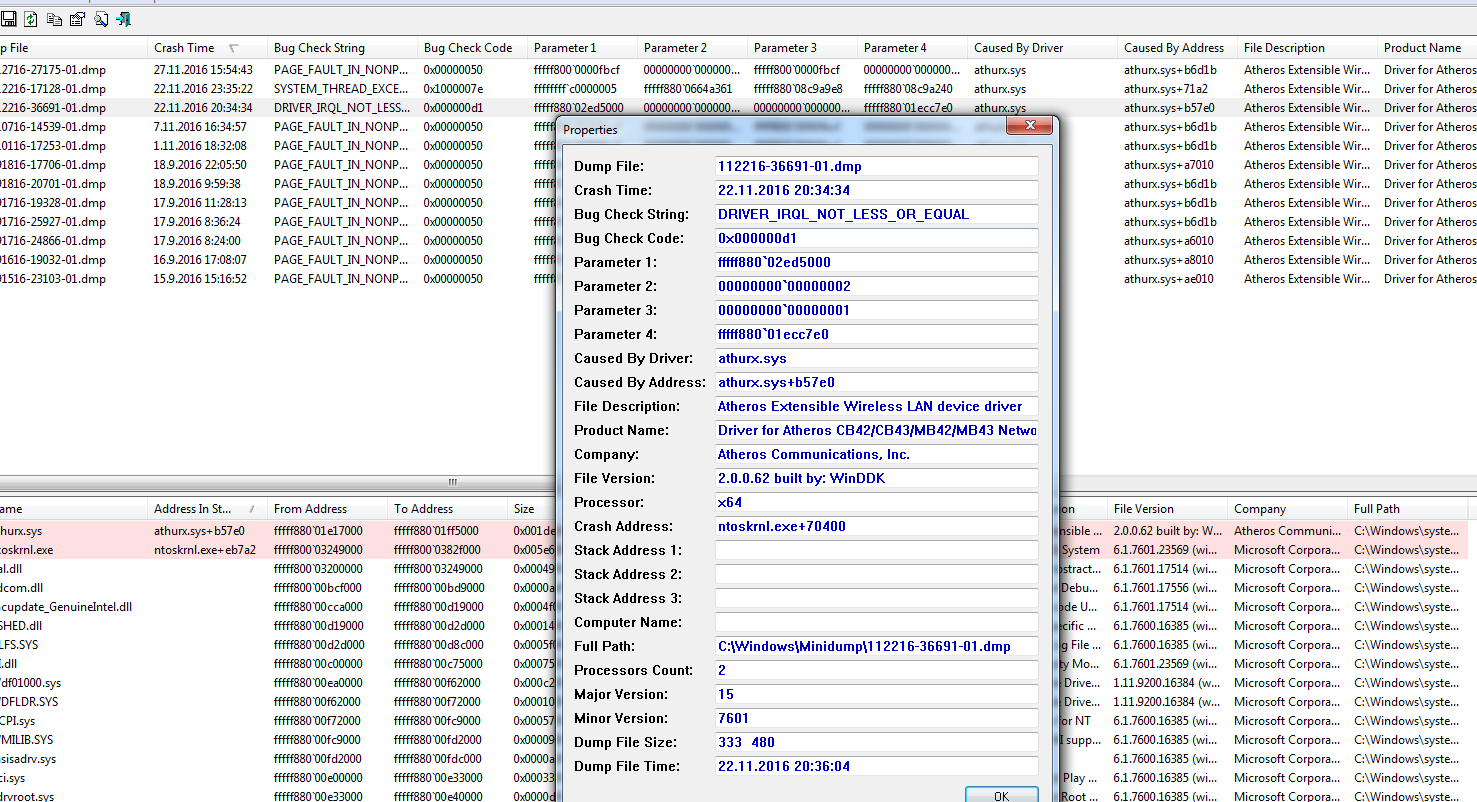
Task: Click the Processors Count field
Action: coord(876,671)
